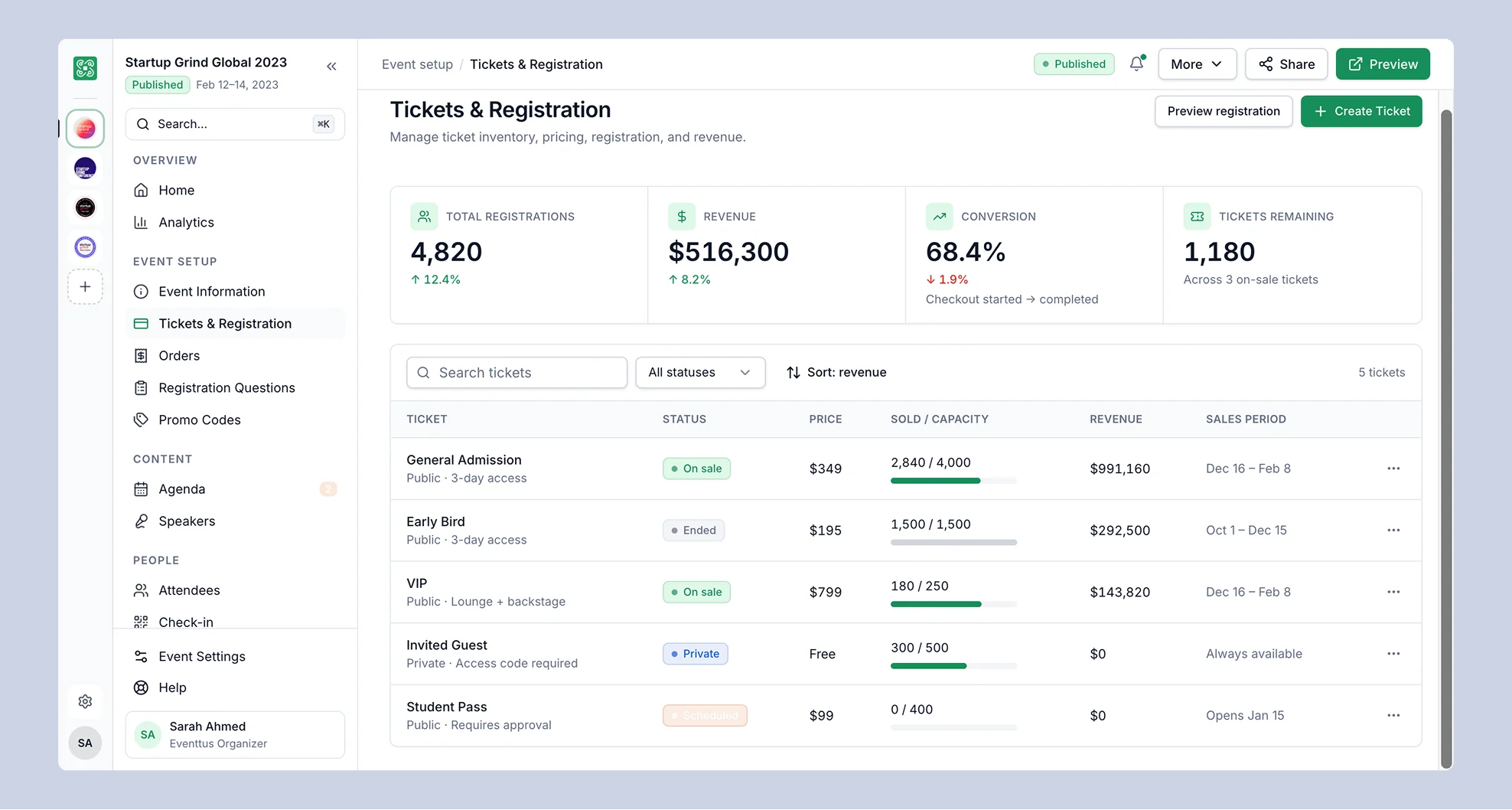Click the Eventtus logo icon

pos(85,68)
